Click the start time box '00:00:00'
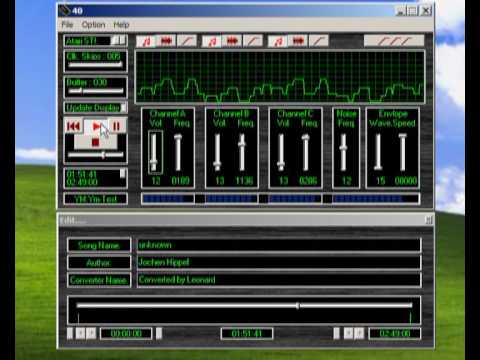The height and width of the screenshot is (360, 480). 126,333
